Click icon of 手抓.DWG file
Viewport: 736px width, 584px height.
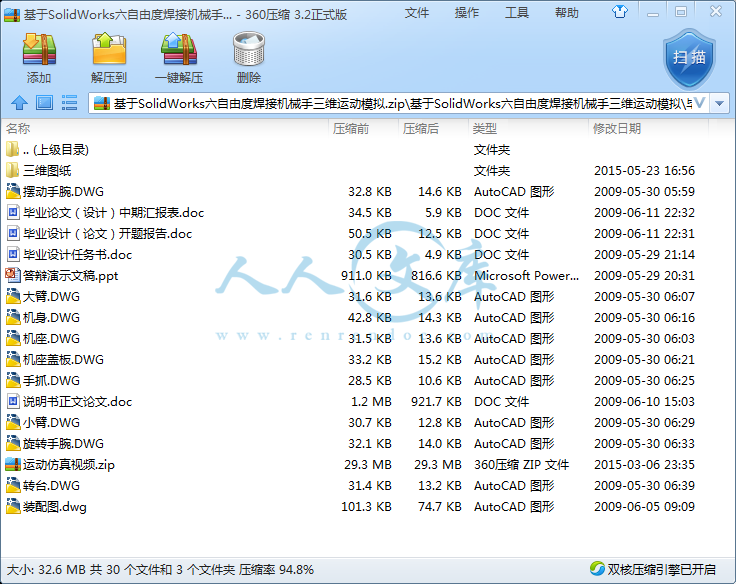13,380
